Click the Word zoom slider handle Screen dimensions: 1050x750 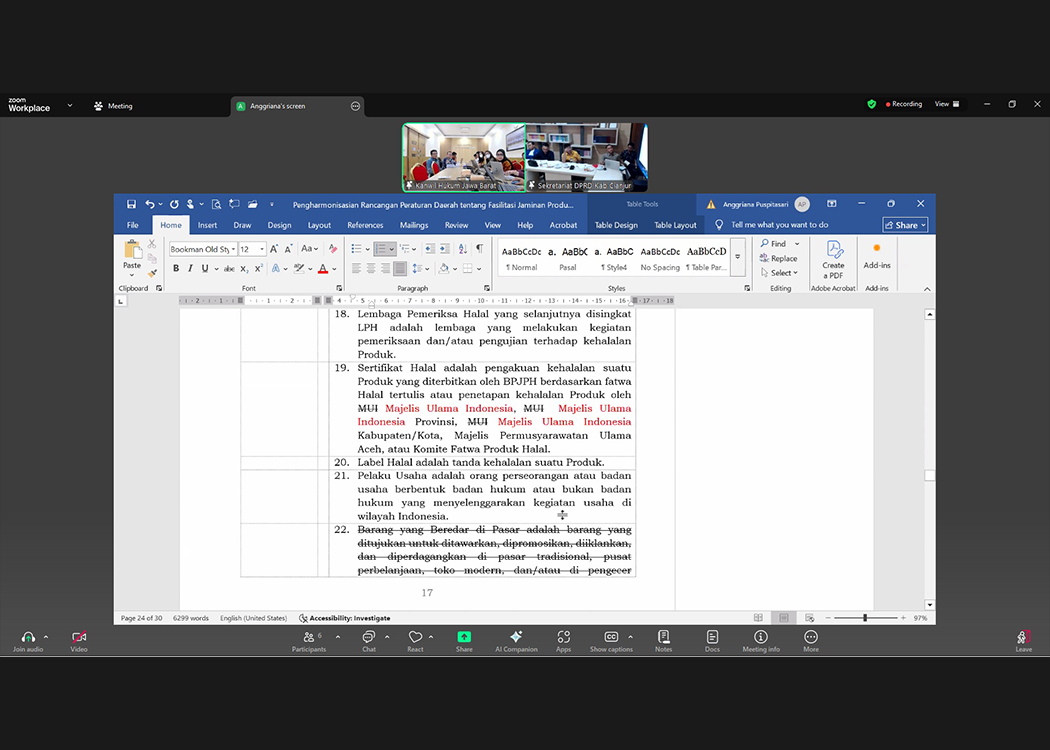(865, 617)
